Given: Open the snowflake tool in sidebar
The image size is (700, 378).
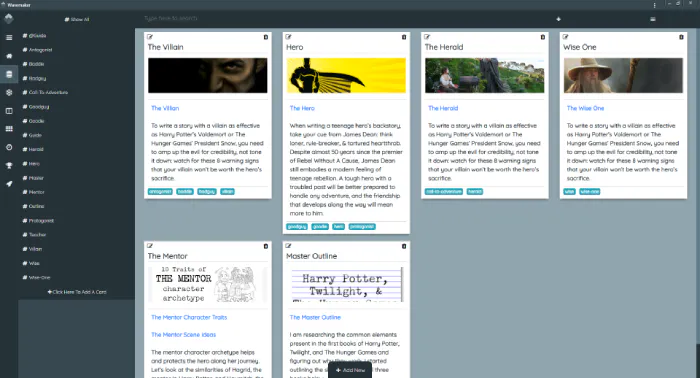Looking at the screenshot, I should pos(9,92).
